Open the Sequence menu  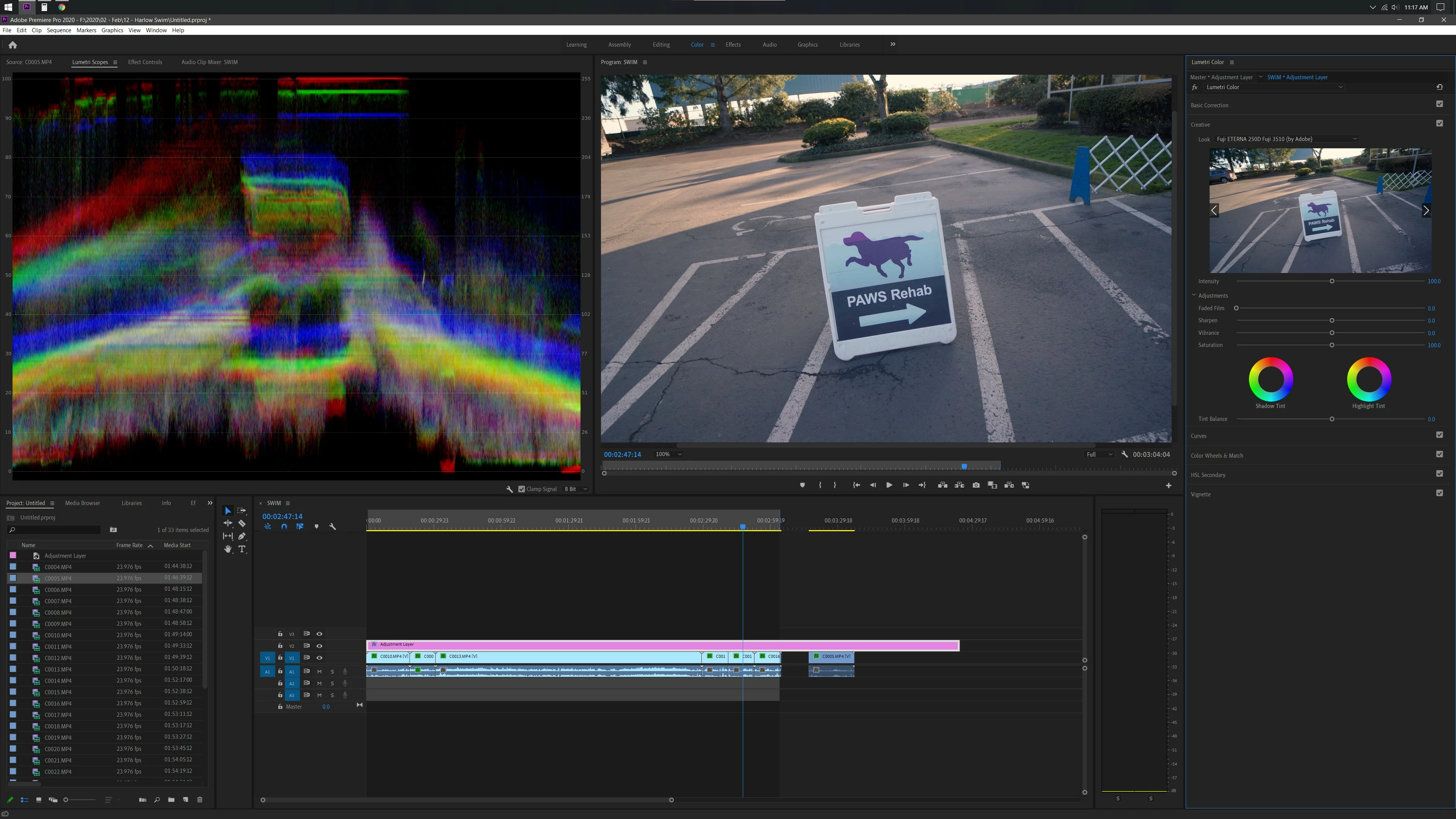[x=59, y=30]
